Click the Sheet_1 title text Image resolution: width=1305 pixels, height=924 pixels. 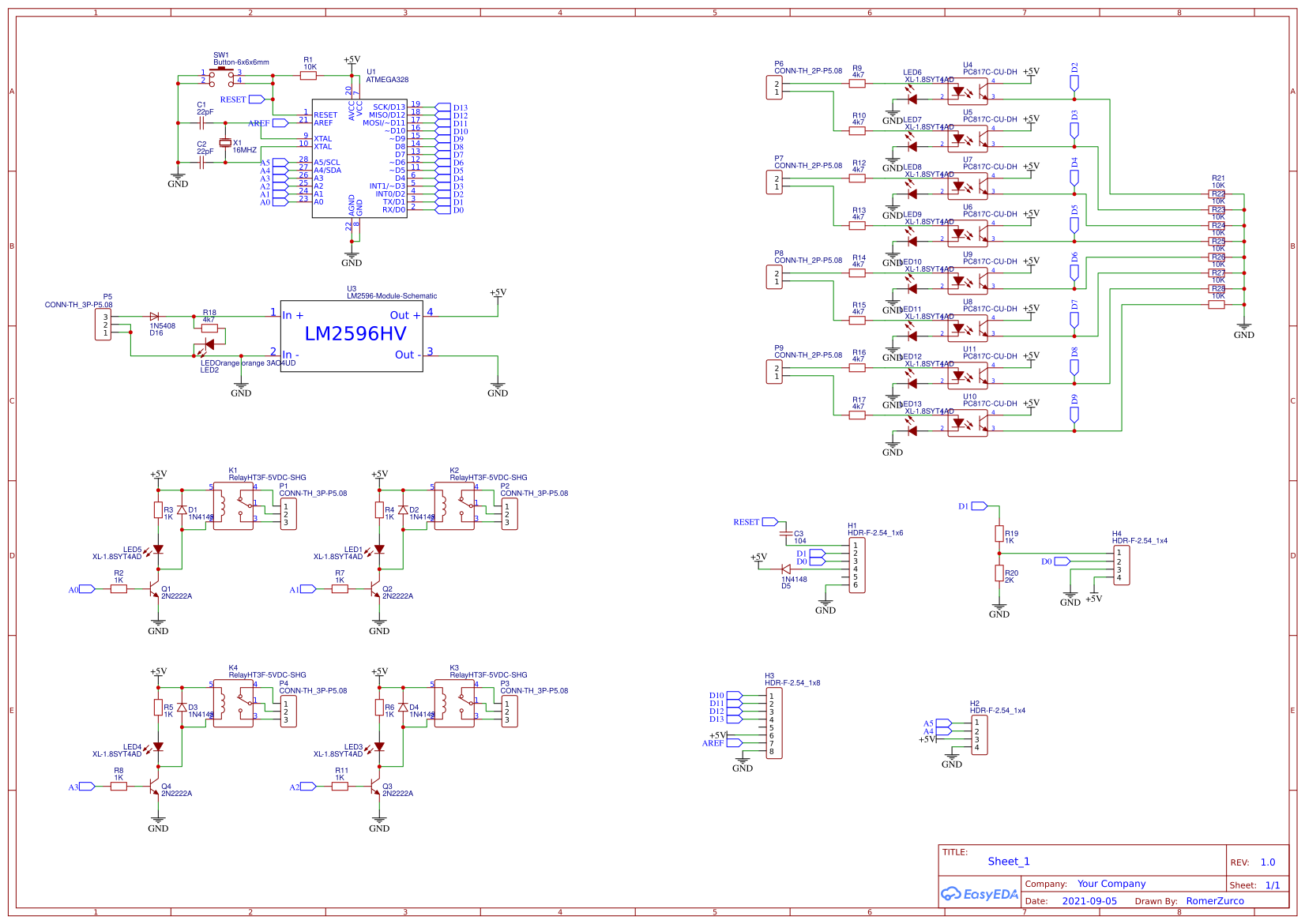coord(1009,861)
